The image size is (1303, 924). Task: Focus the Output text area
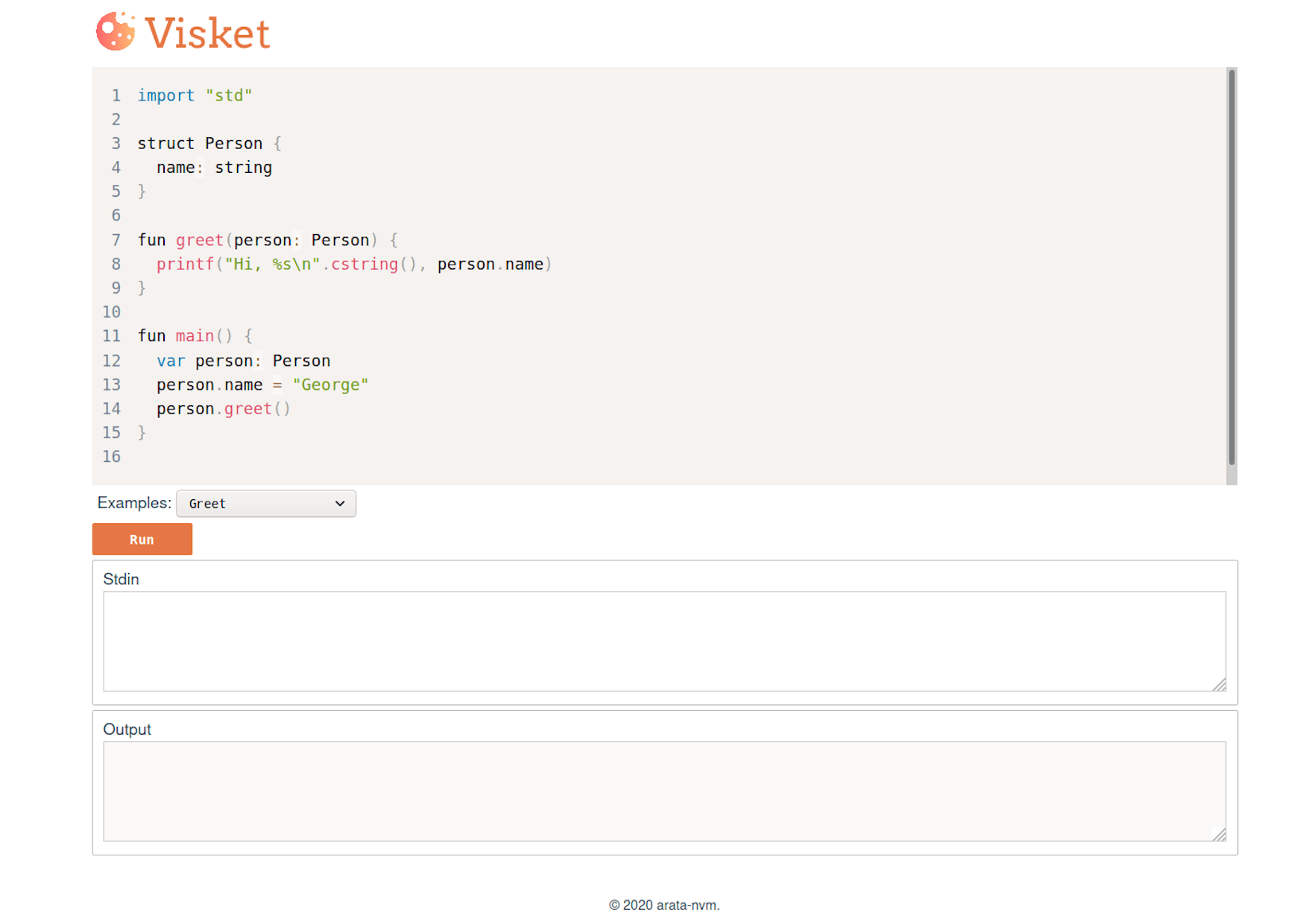click(x=664, y=791)
